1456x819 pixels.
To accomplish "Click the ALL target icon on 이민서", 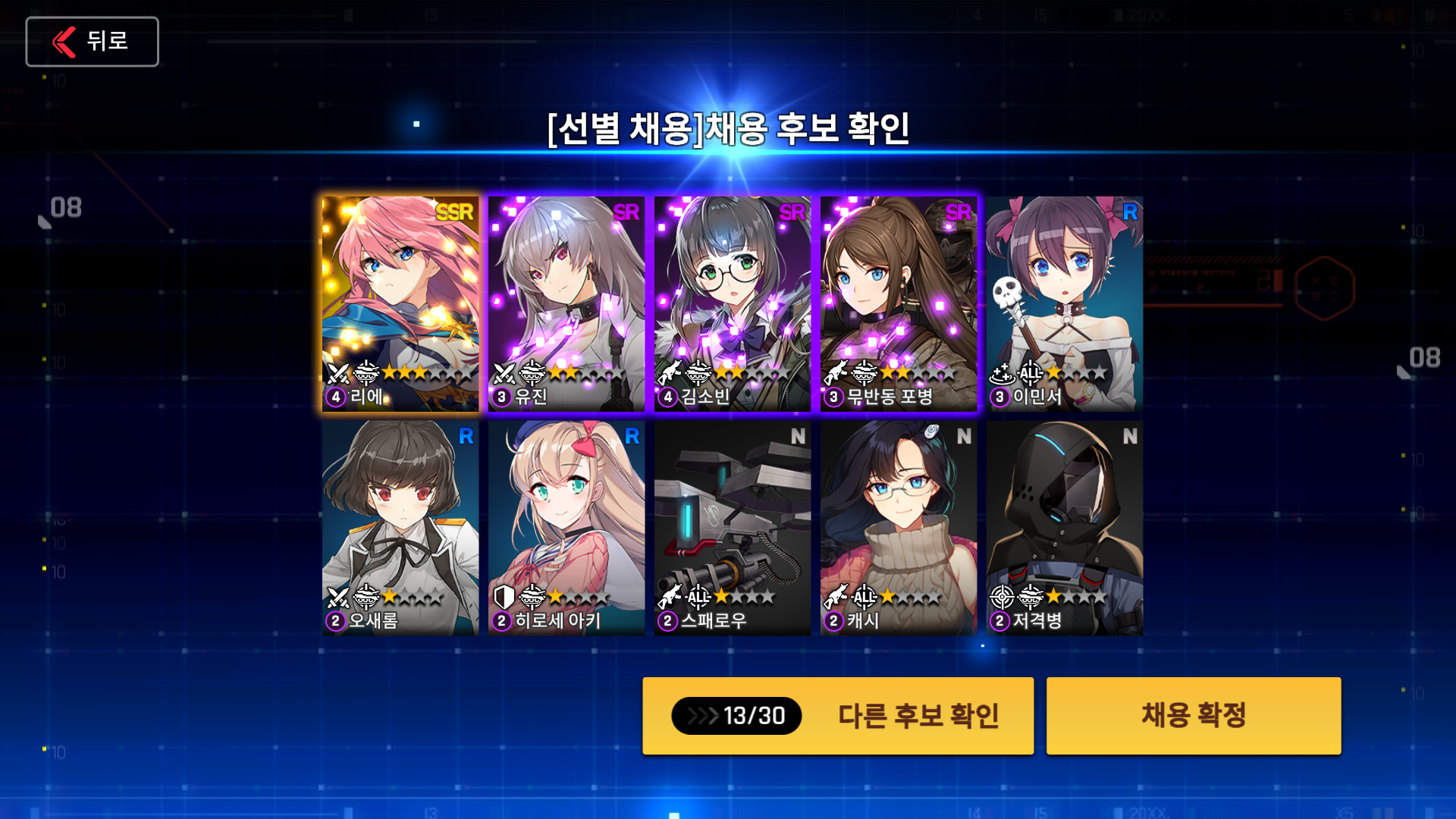I will pos(1030,372).
